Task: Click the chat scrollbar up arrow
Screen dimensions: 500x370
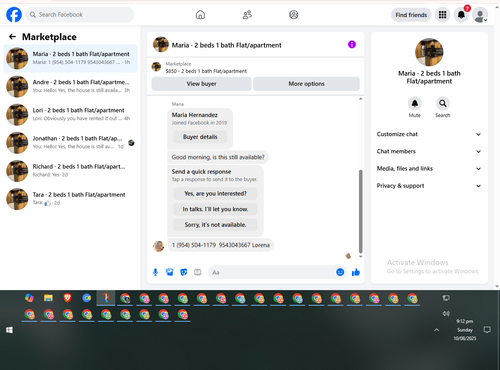Action: pyautogui.click(x=360, y=99)
